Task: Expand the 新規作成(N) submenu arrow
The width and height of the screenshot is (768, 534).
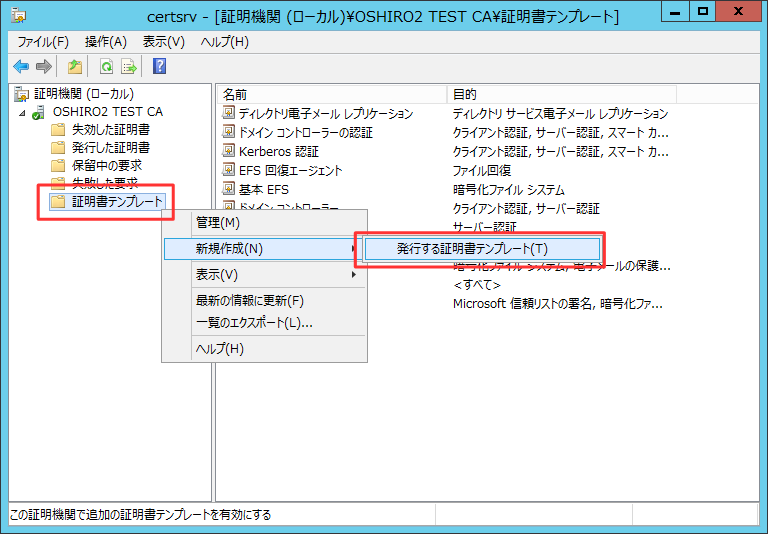Action: tap(353, 248)
